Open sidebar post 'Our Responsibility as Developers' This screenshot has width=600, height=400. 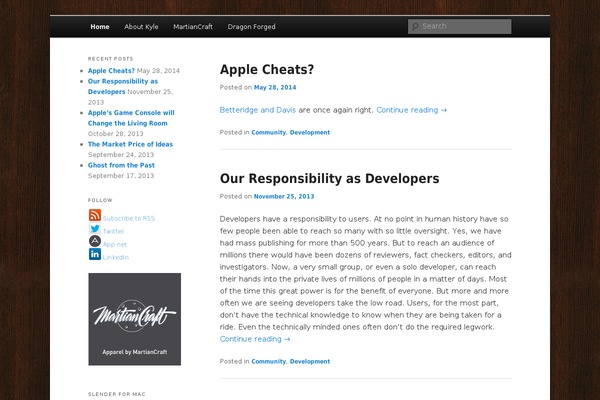[123, 87]
